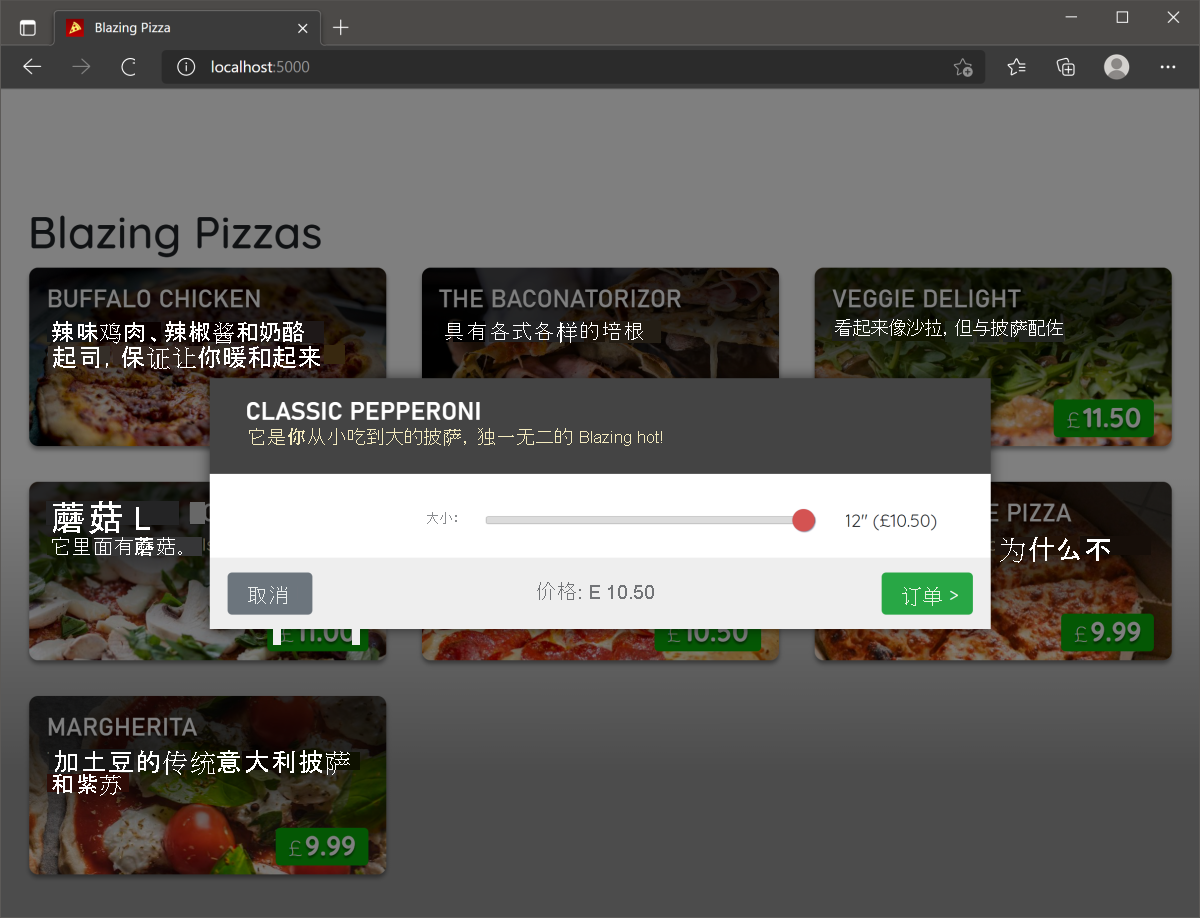Click the Blazing Pizza favicon on the tab
1200x918 pixels.
[x=78, y=28]
